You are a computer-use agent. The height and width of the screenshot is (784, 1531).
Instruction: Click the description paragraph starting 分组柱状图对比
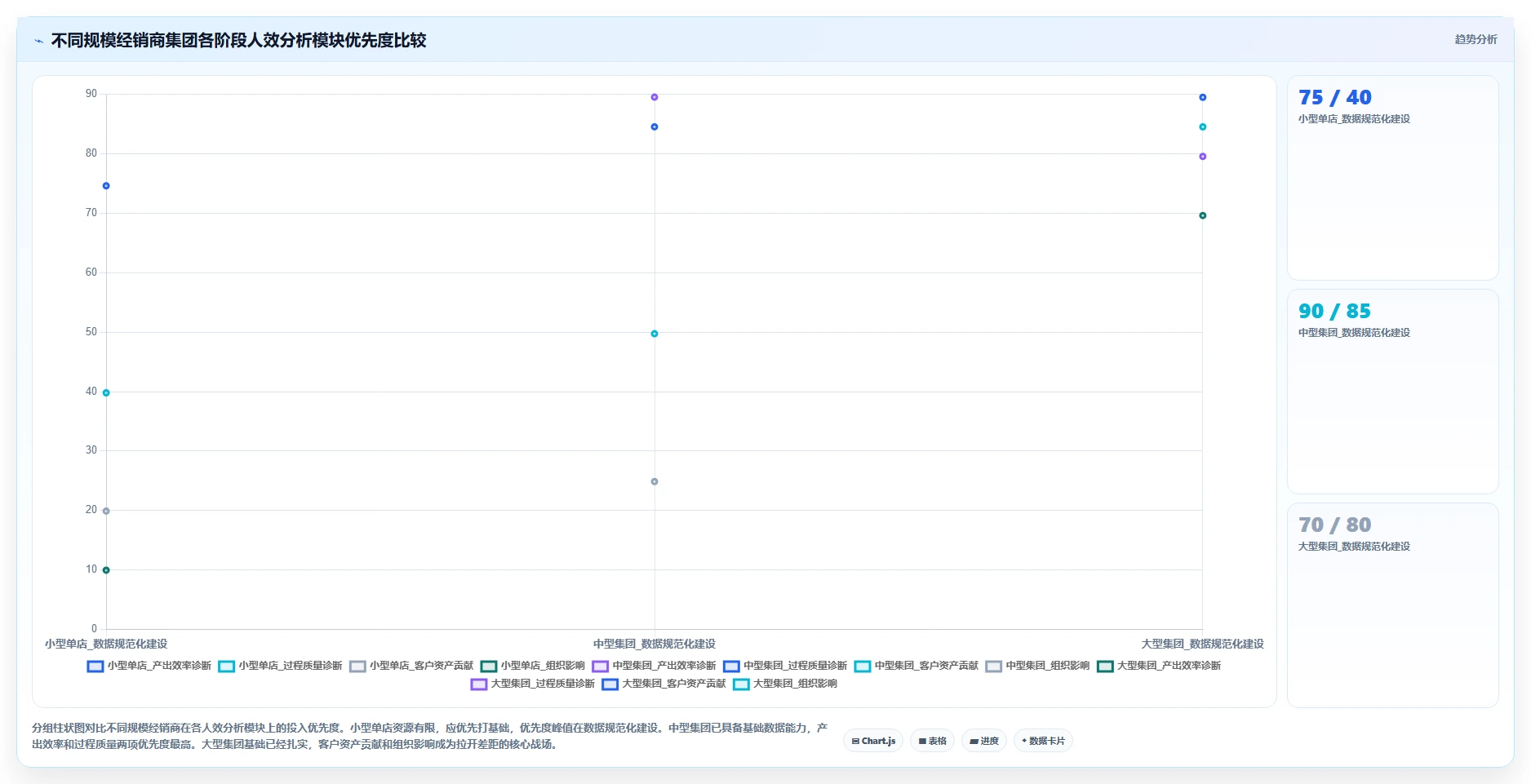(x=430, y=736)
